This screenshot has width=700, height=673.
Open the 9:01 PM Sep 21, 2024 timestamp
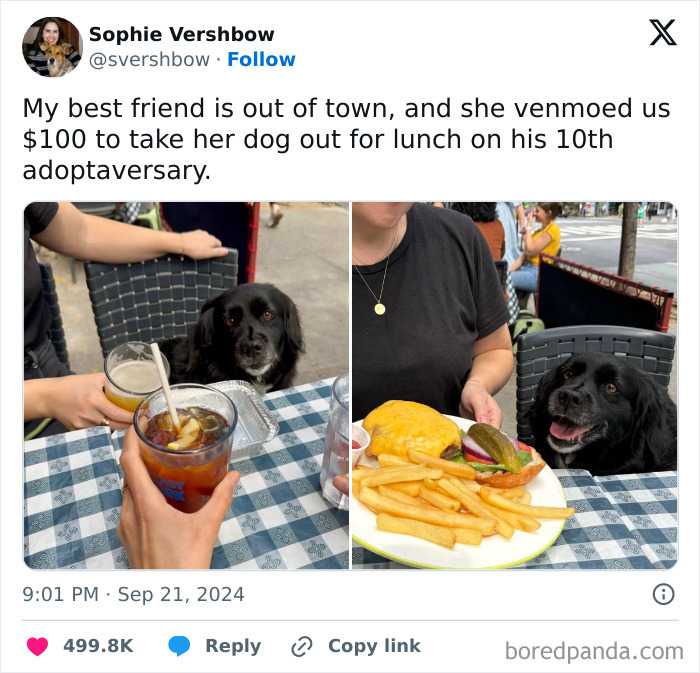click(x=133, y=594)
